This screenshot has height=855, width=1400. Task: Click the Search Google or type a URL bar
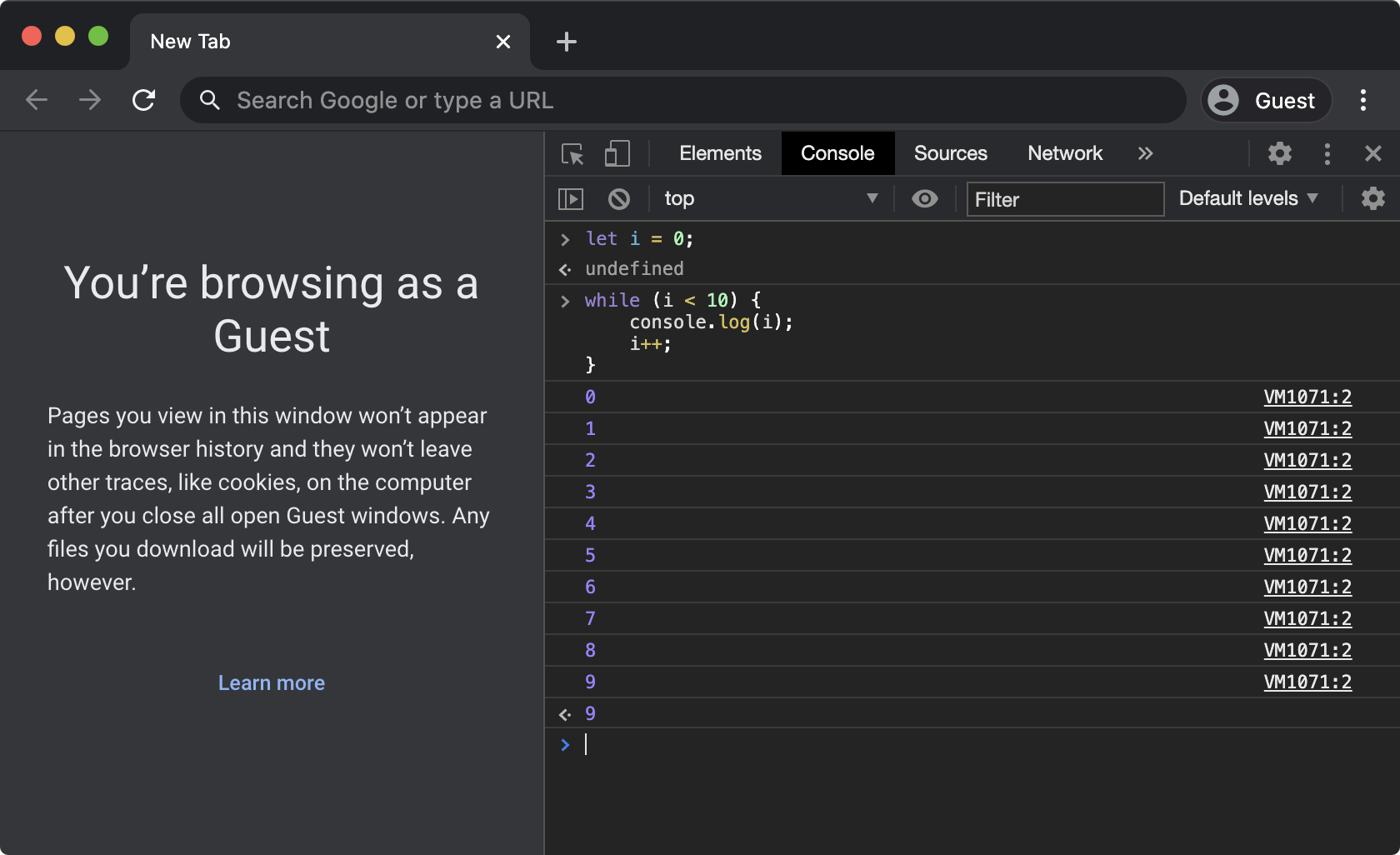point(683,101)
